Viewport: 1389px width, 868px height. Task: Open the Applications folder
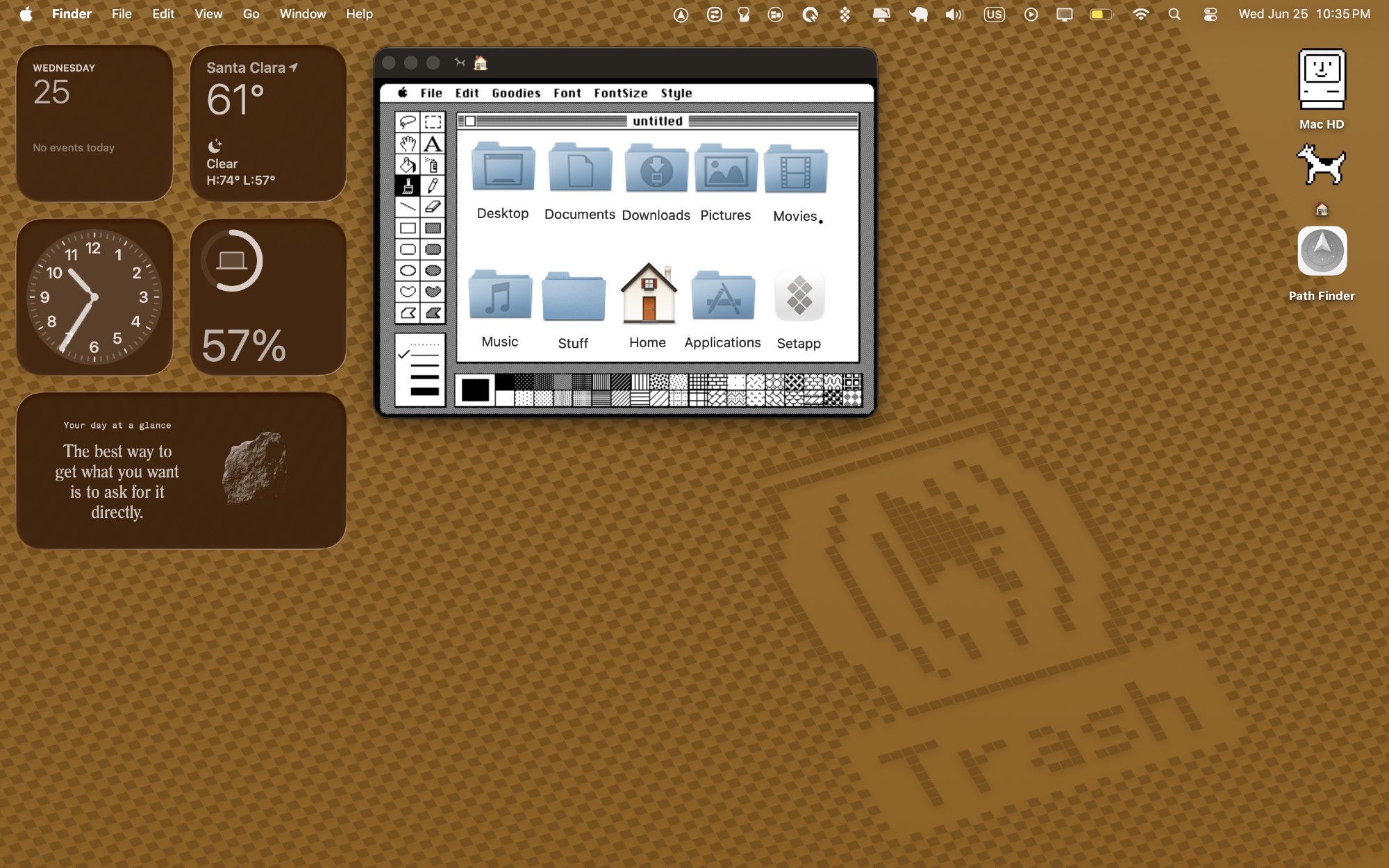pos(722,297)
